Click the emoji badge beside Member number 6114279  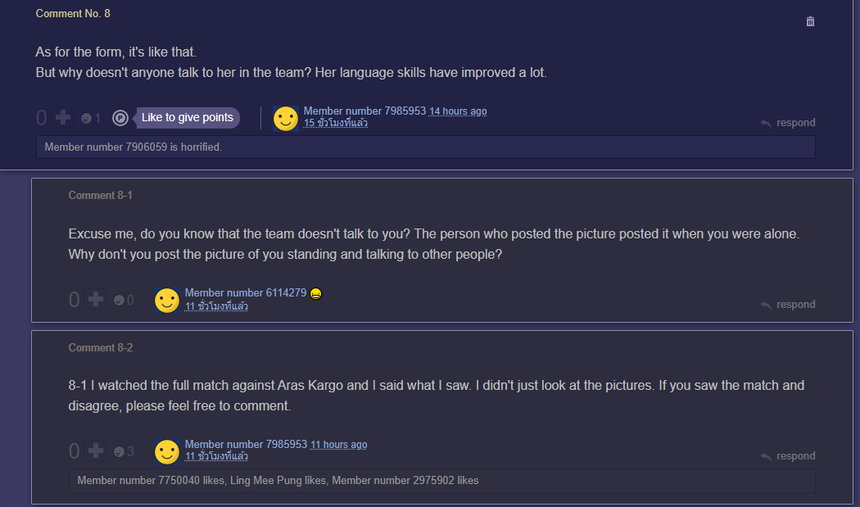316,293
